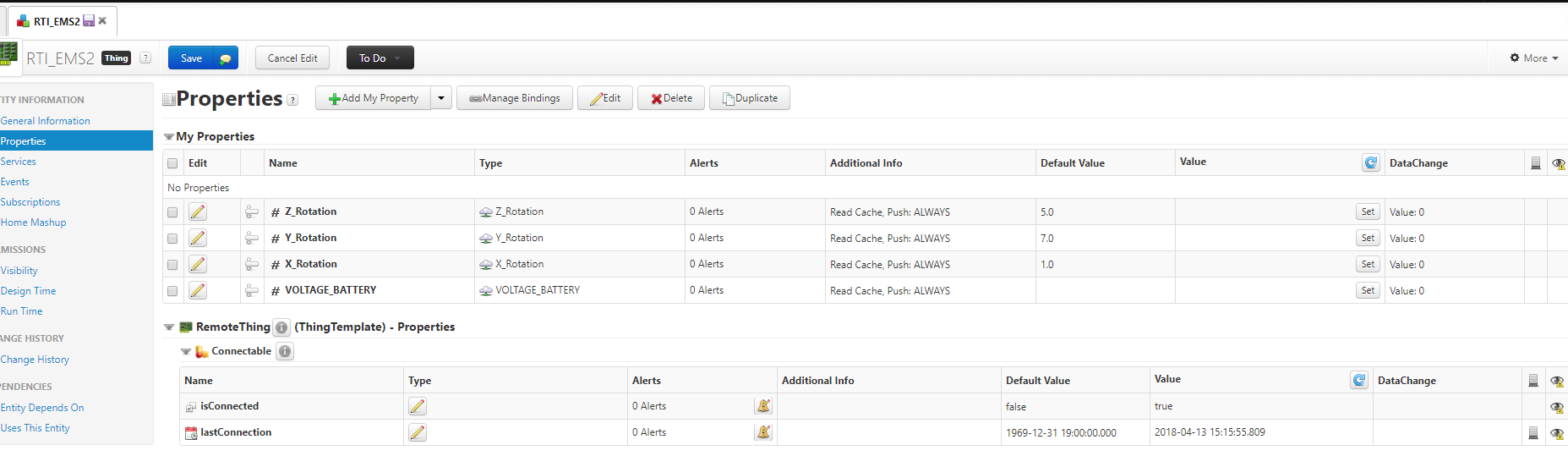Open the To Do dropdown button

click(x=380, y=58)
